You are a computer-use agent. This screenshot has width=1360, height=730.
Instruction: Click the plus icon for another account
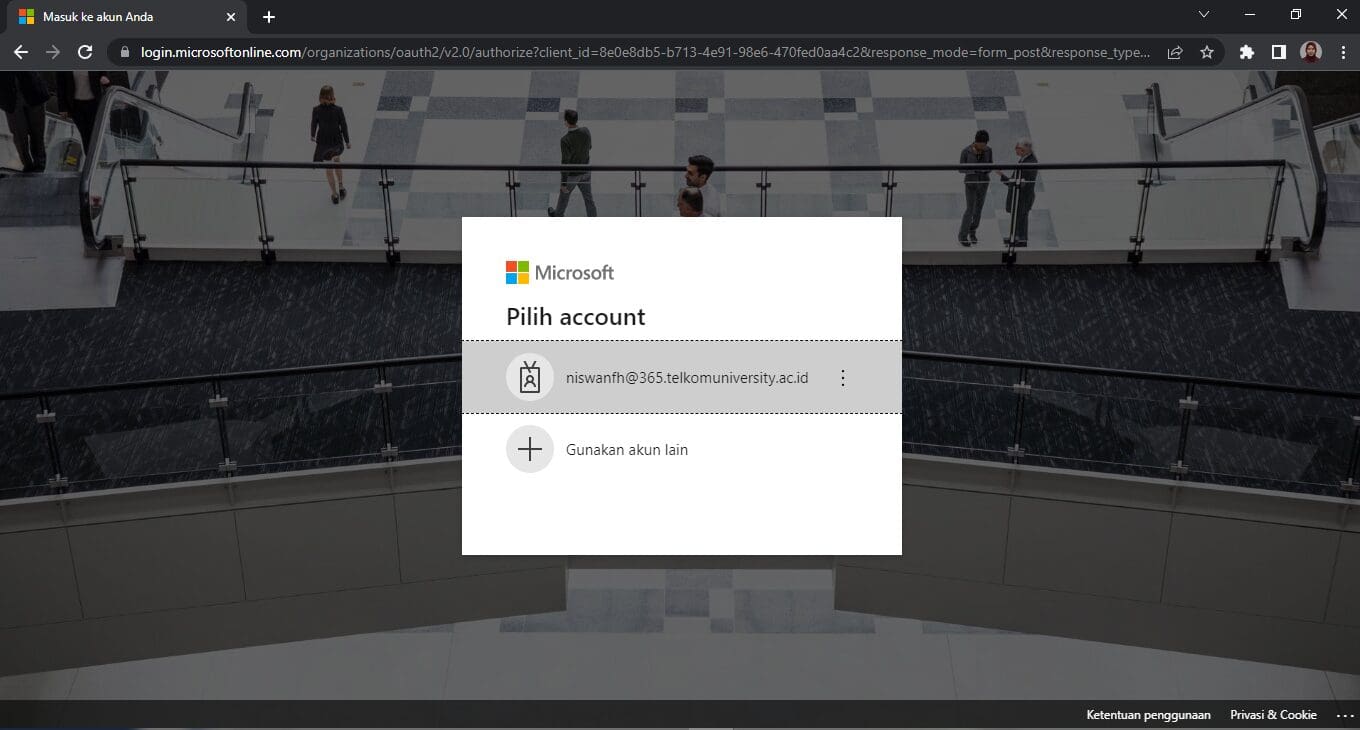(530, 450)
